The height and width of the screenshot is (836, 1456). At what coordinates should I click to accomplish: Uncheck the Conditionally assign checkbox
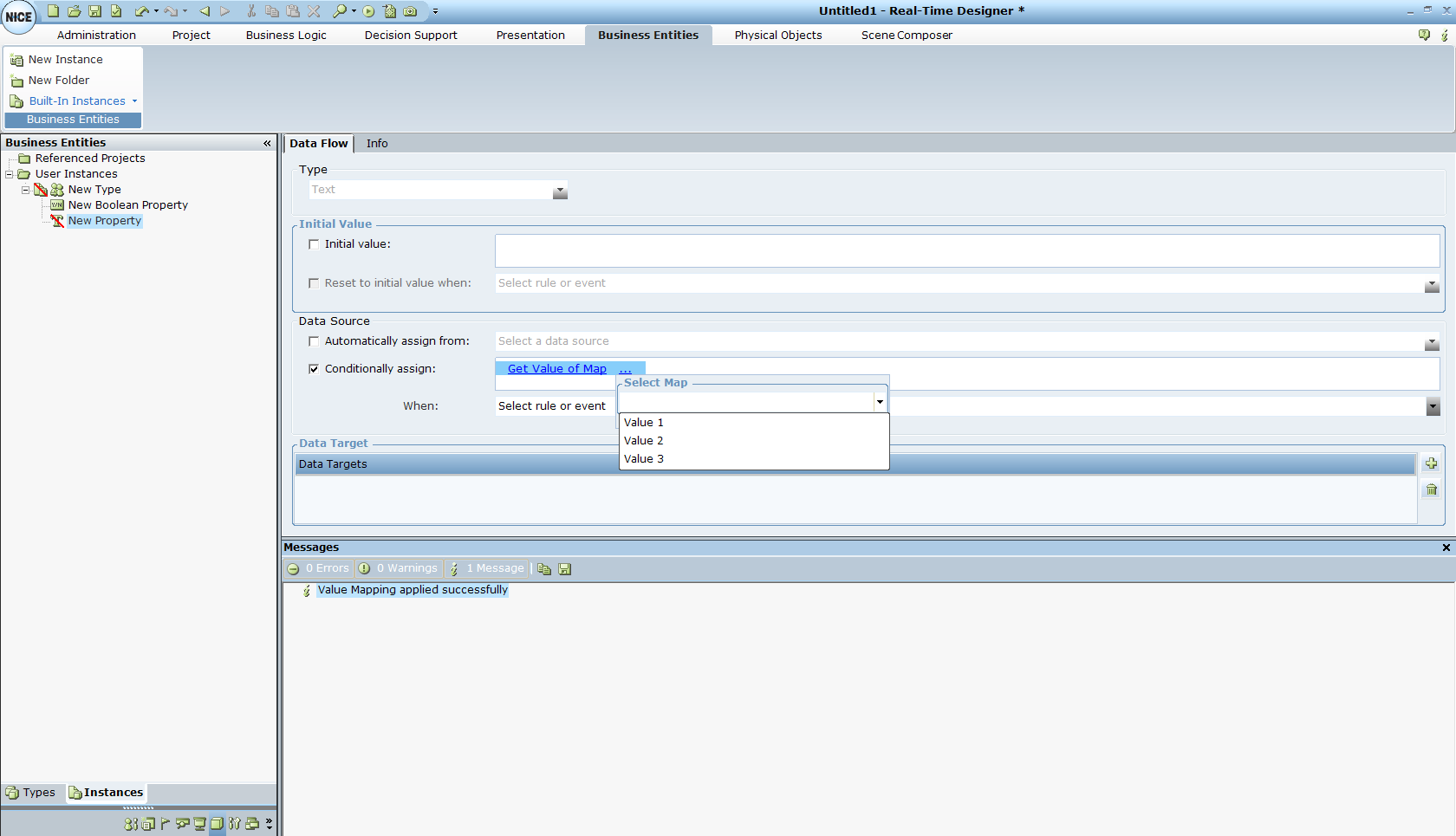pyautogui.click(x=314, y=369)
